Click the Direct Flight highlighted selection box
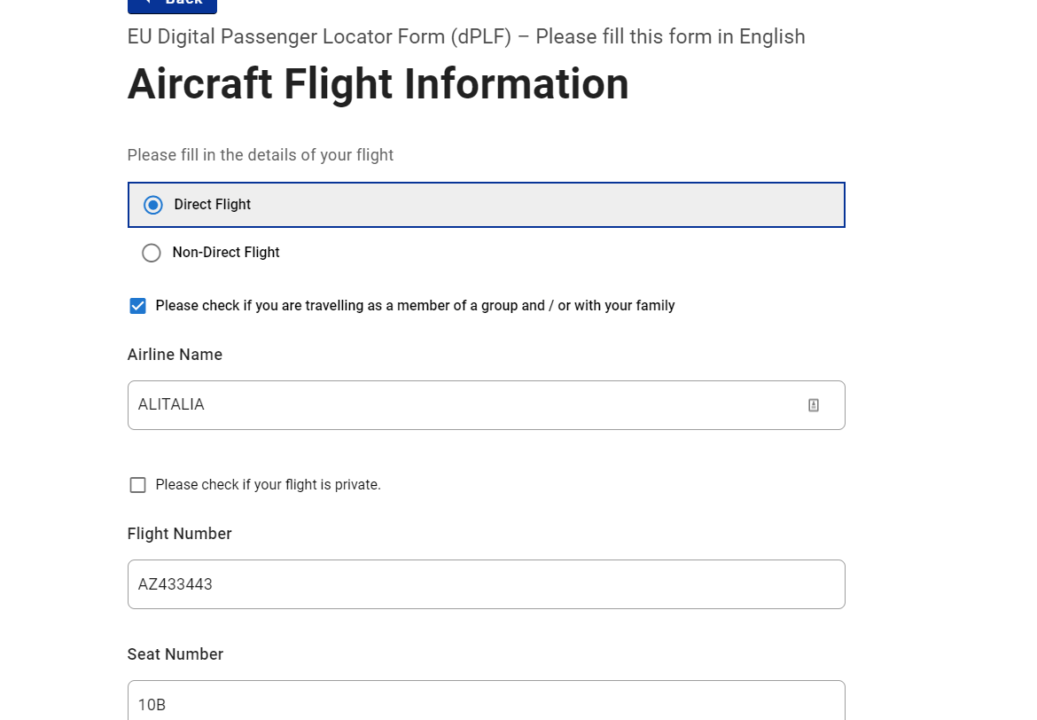The height and width of the screenshot is (720, 1037). pos(486,204)
